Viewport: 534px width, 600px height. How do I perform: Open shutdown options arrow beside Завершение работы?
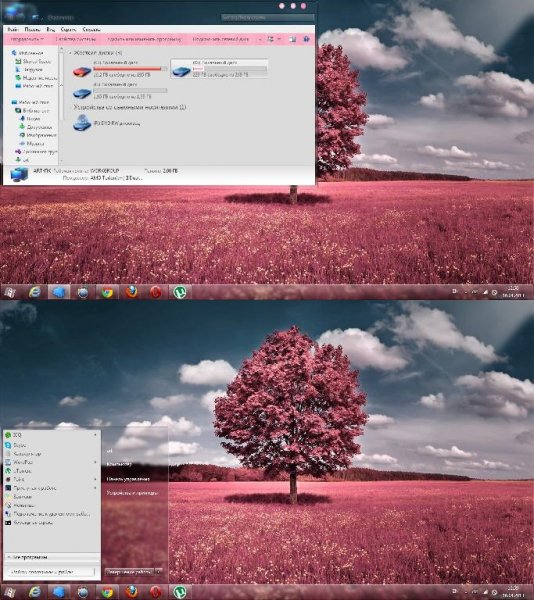pyautogui.click(x=159, y=572)
